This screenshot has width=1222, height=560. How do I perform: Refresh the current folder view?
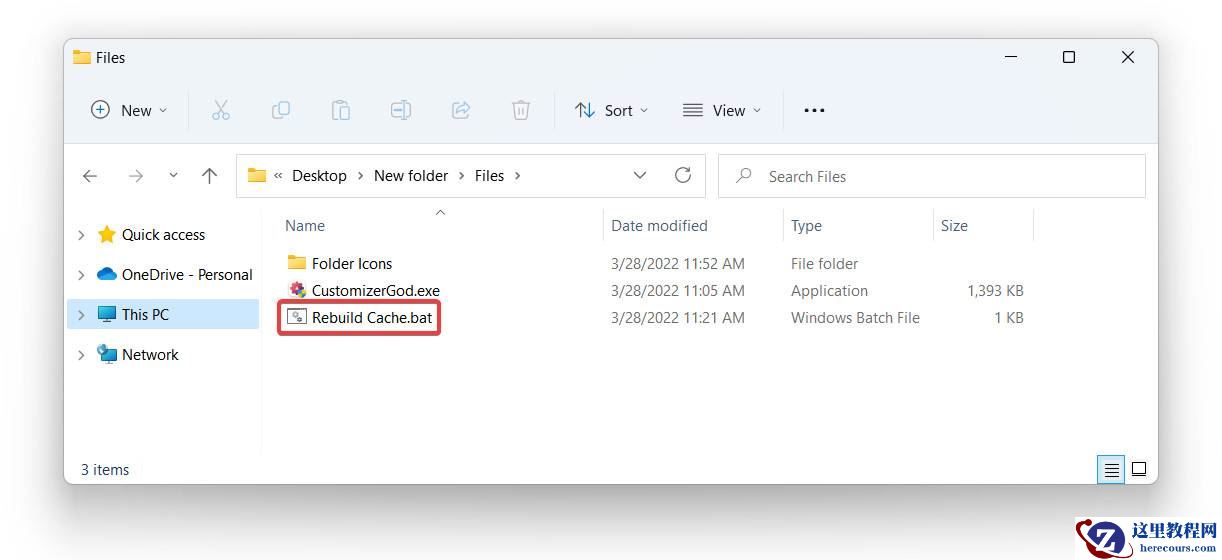tap(683, 175)
